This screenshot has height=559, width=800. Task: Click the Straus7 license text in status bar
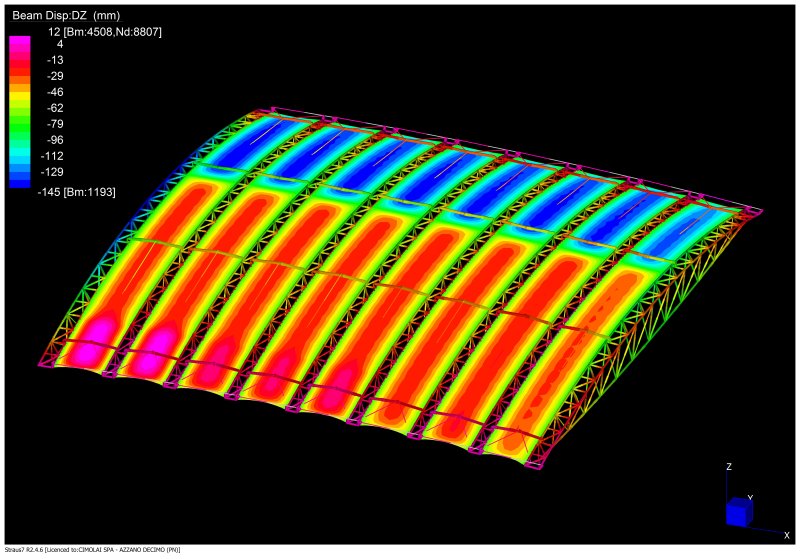coord(90,550)
